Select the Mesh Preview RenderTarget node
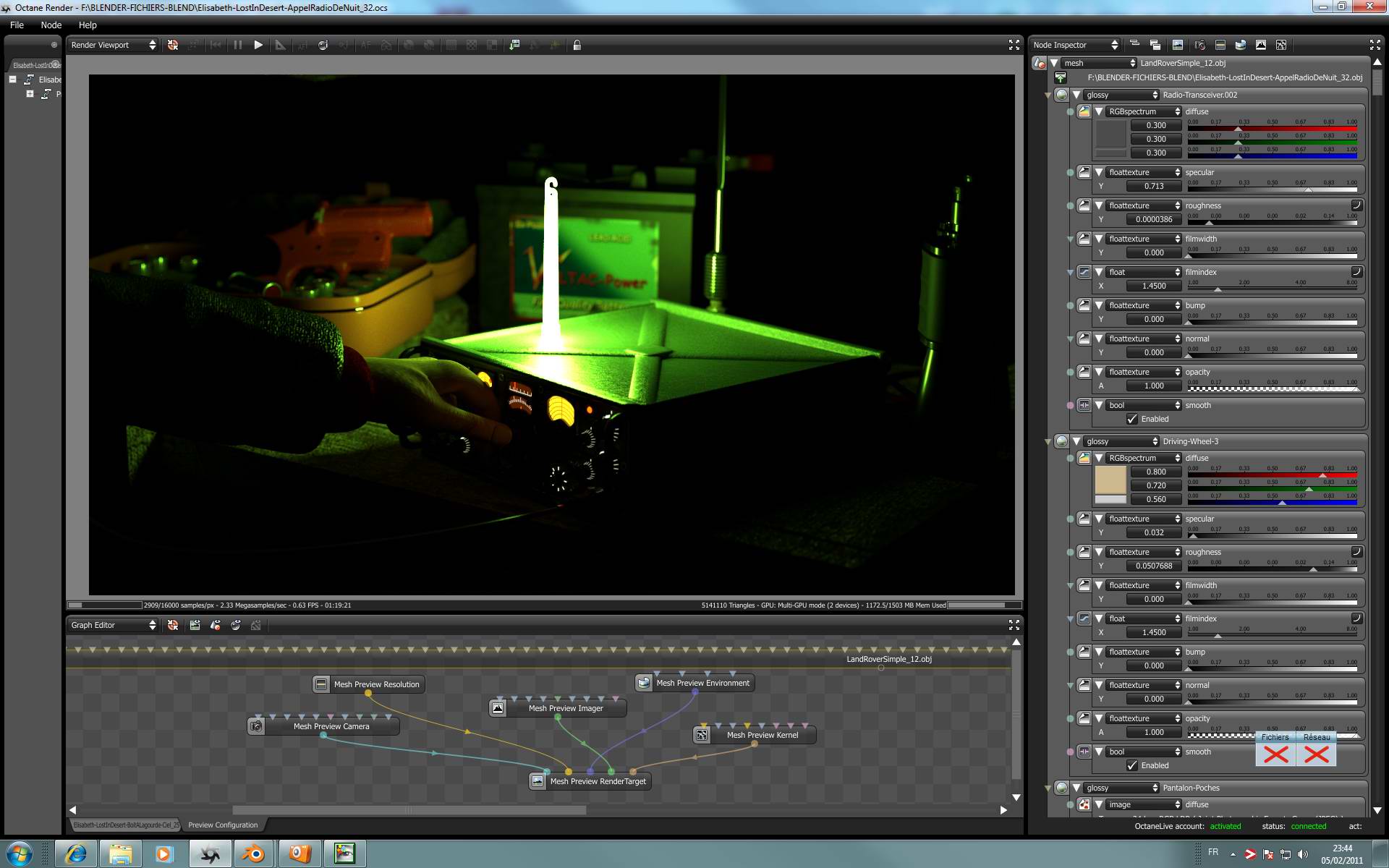Viewport: 1389px width, 868px height. point(598,781)
